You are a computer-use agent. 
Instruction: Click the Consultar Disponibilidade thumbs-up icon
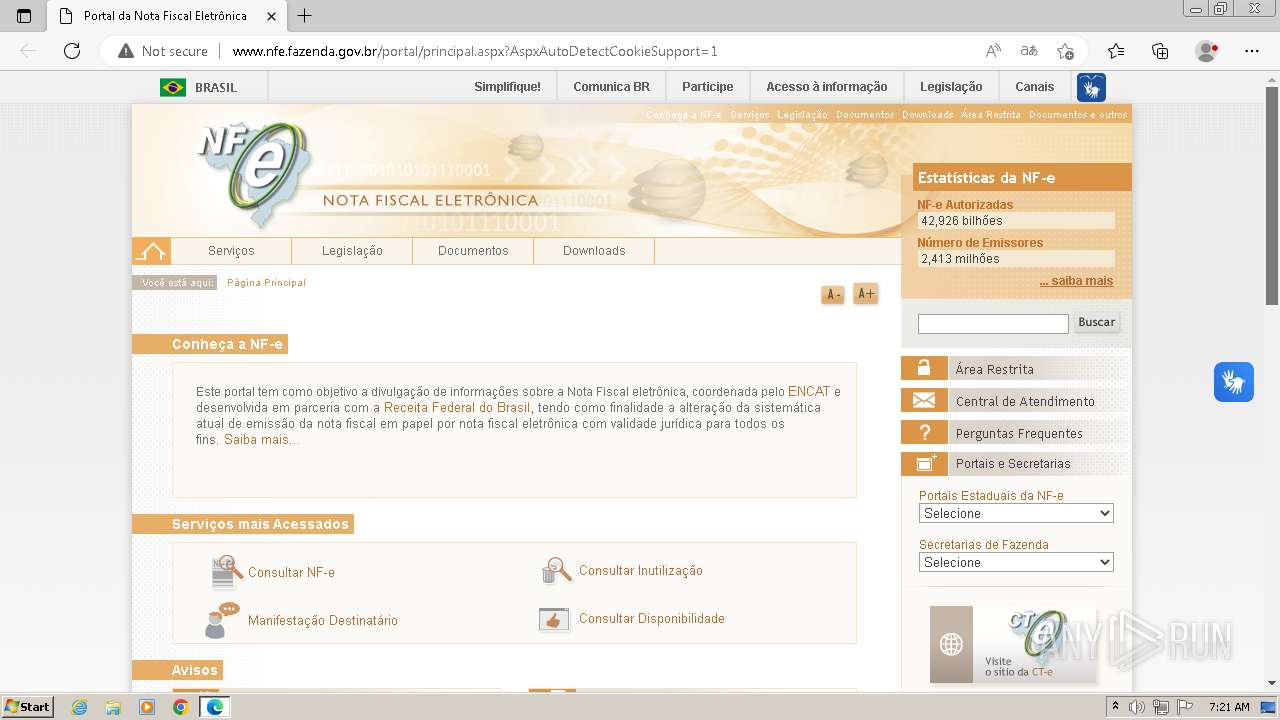point(554,619)
